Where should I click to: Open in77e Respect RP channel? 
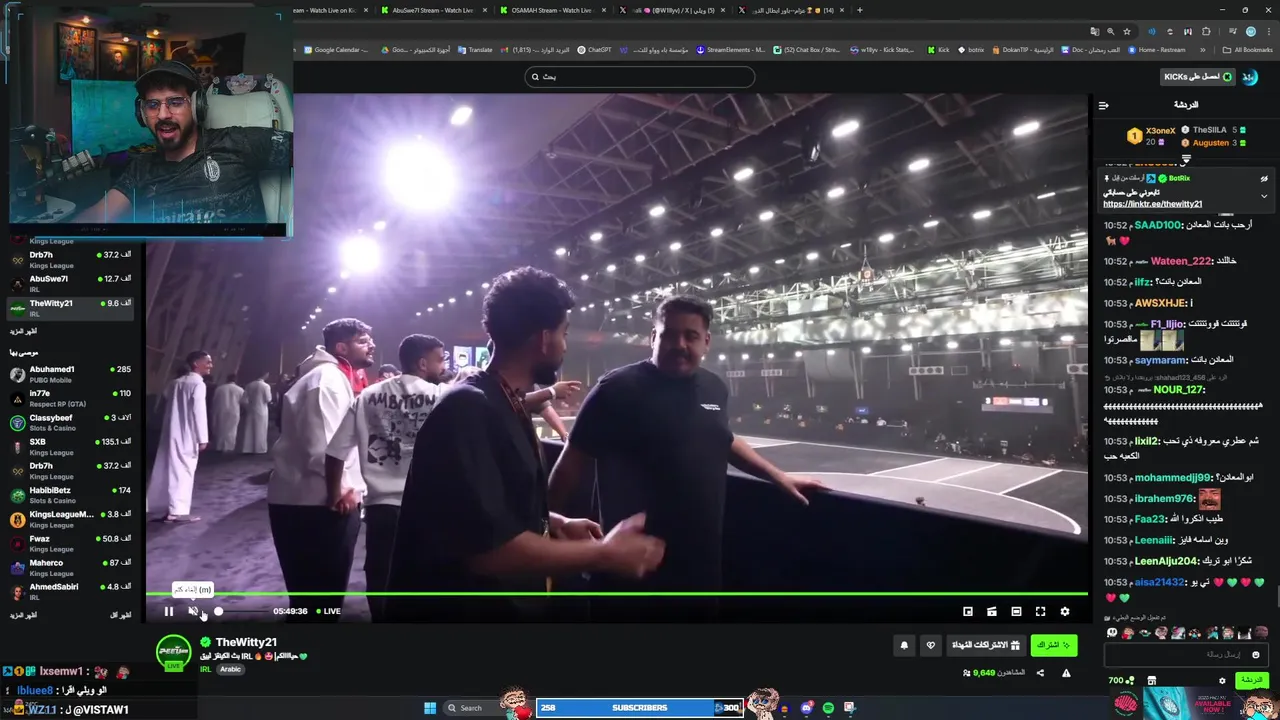[x=70, y=398]
